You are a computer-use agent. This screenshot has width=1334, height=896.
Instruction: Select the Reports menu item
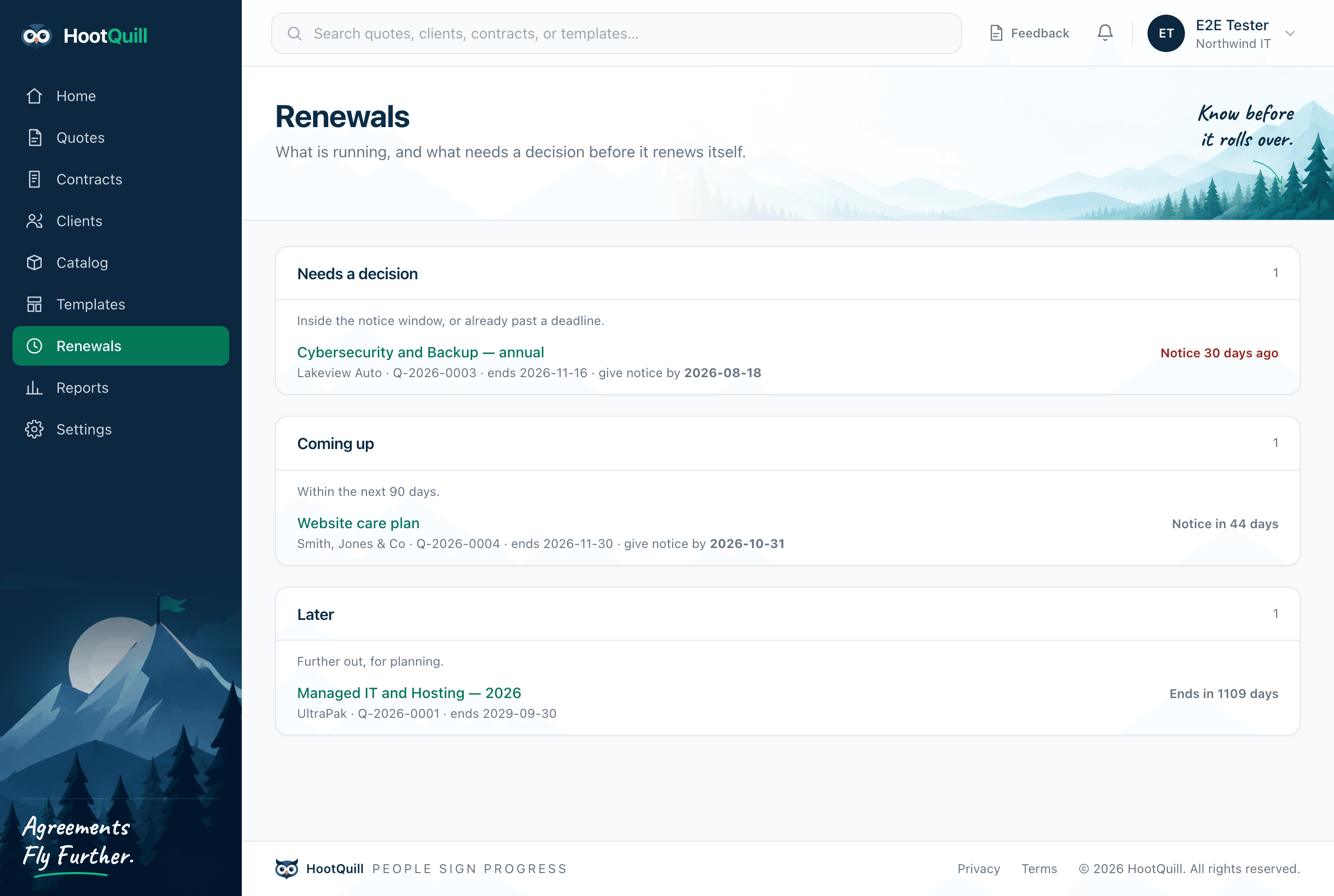pos(120,388)
